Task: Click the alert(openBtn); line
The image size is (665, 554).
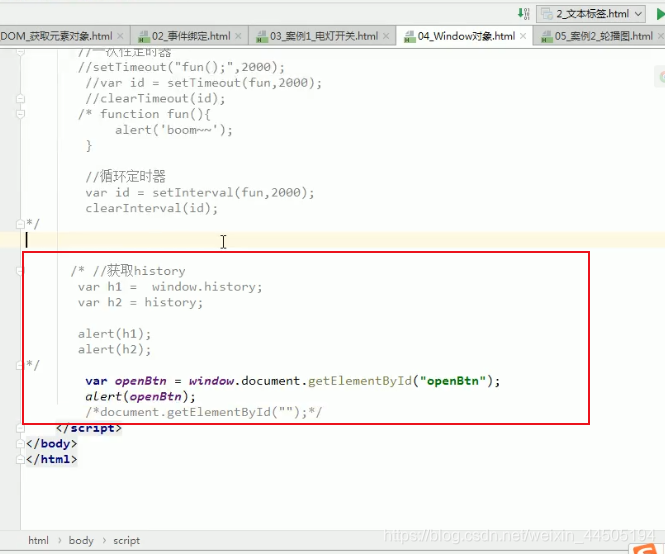Action: coord(140,397)
